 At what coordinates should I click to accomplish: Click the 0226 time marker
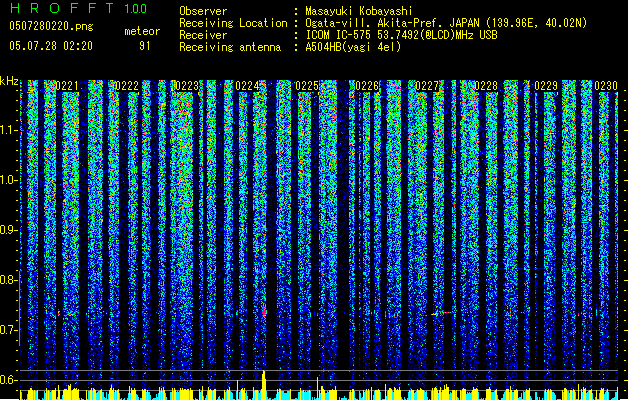(367, 86)
